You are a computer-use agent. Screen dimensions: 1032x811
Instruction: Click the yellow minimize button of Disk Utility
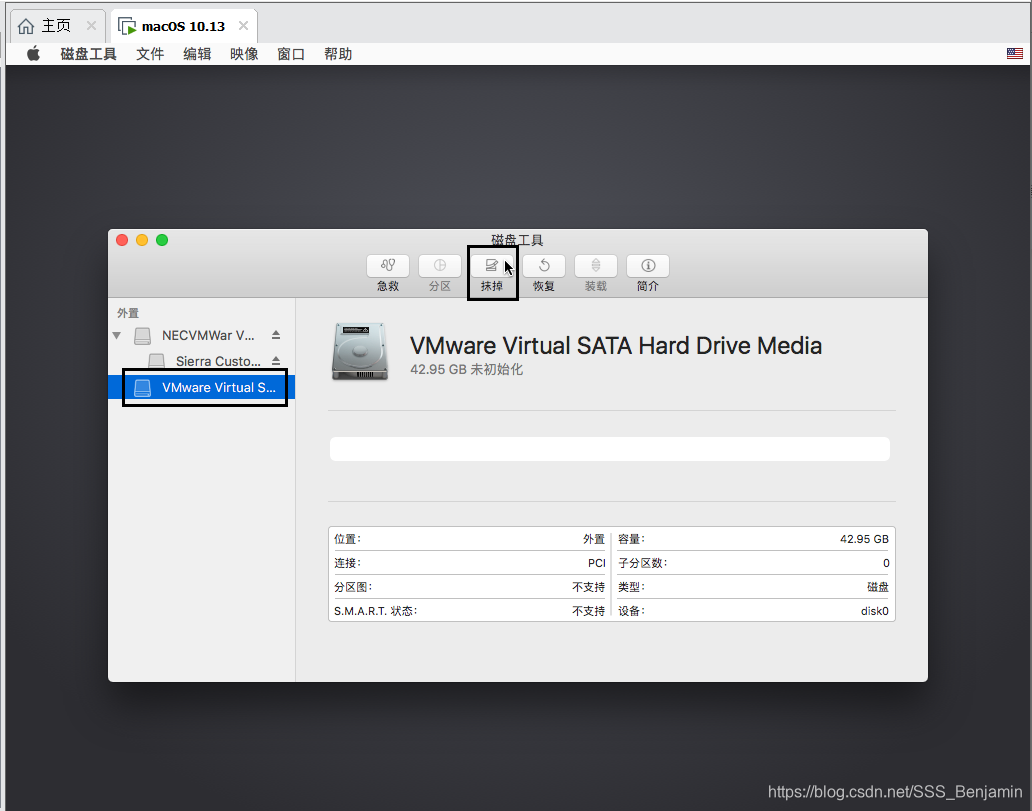point(142,240)
